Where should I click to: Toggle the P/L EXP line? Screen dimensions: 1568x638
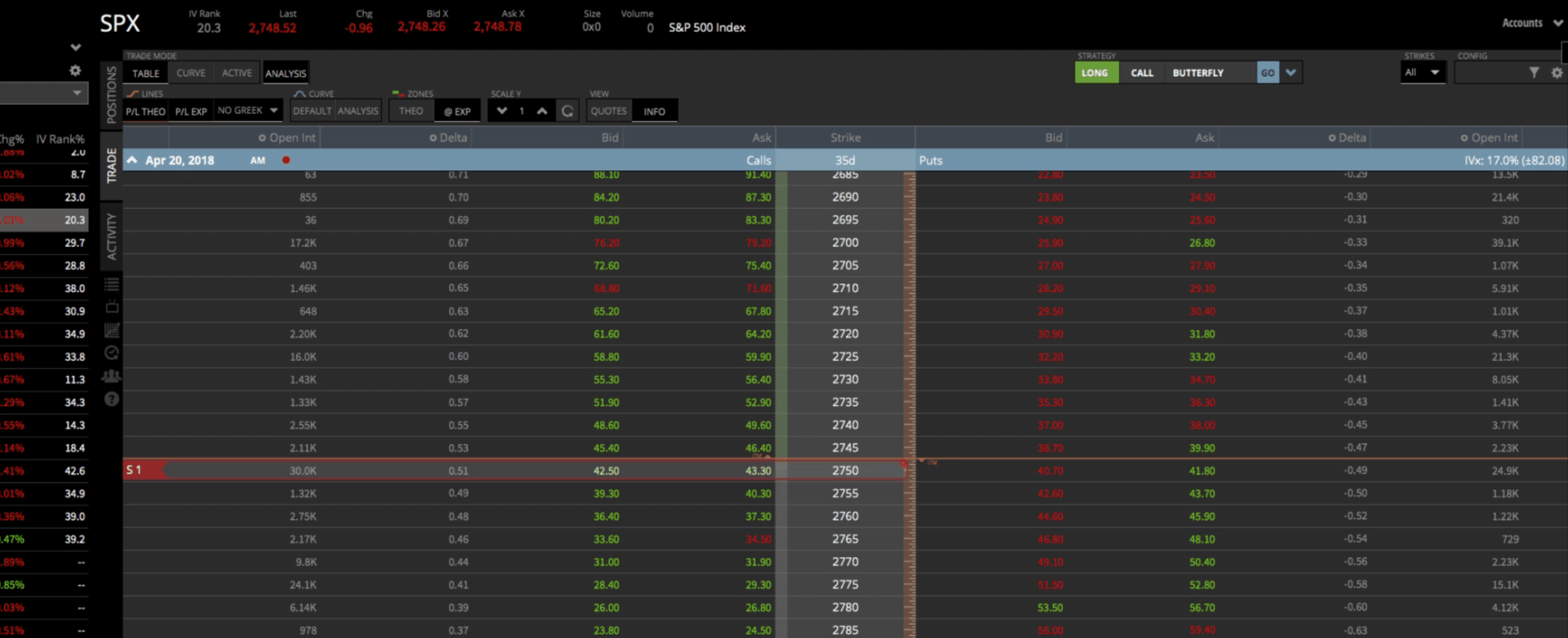(191, 111)
